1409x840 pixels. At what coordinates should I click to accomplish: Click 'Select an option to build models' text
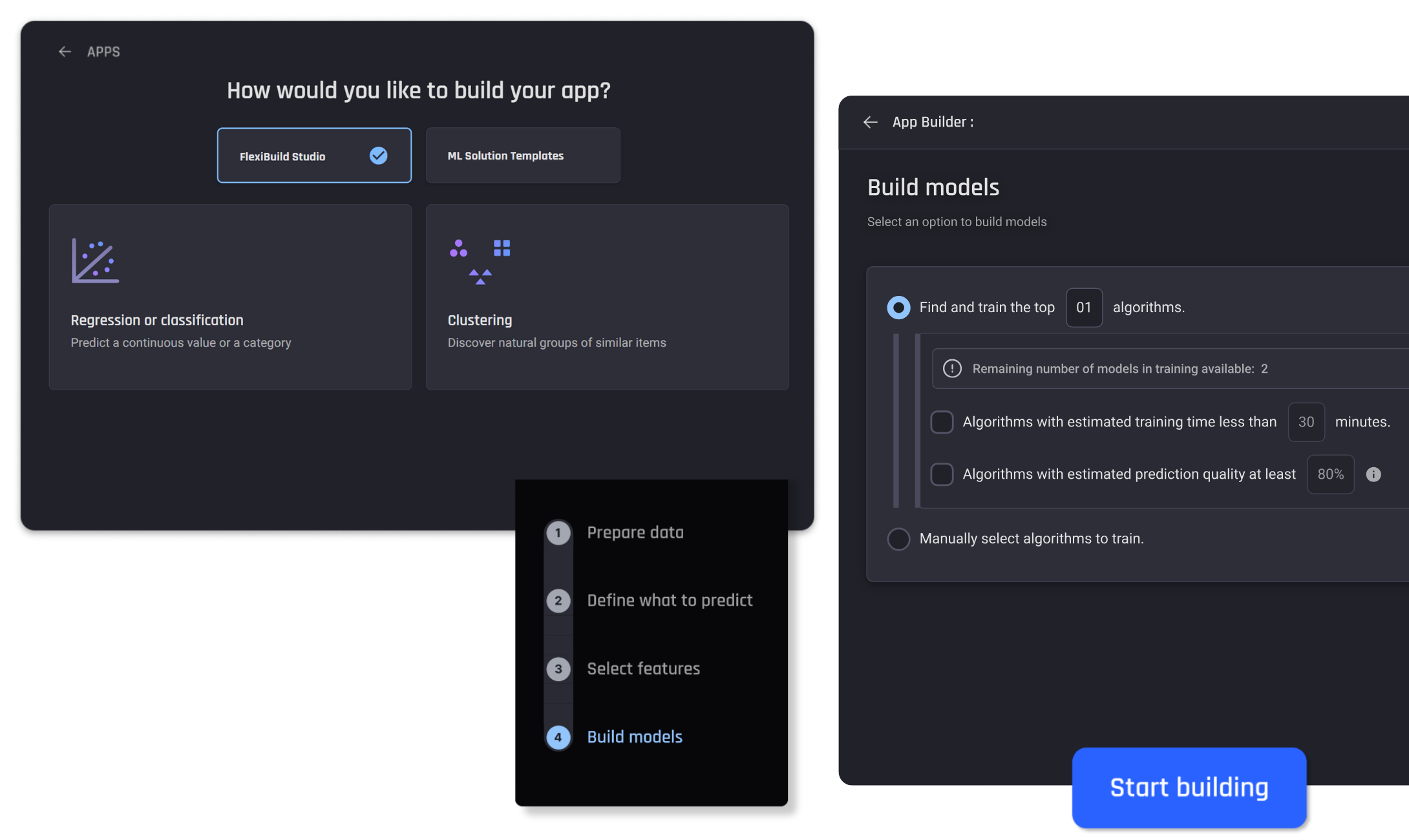957,222
